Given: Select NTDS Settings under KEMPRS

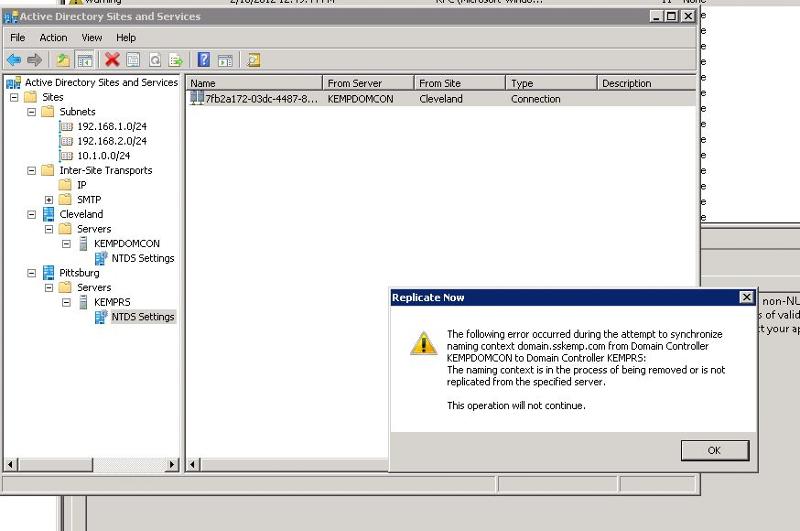Looking at the screenshot, I should tap(143, 317).
